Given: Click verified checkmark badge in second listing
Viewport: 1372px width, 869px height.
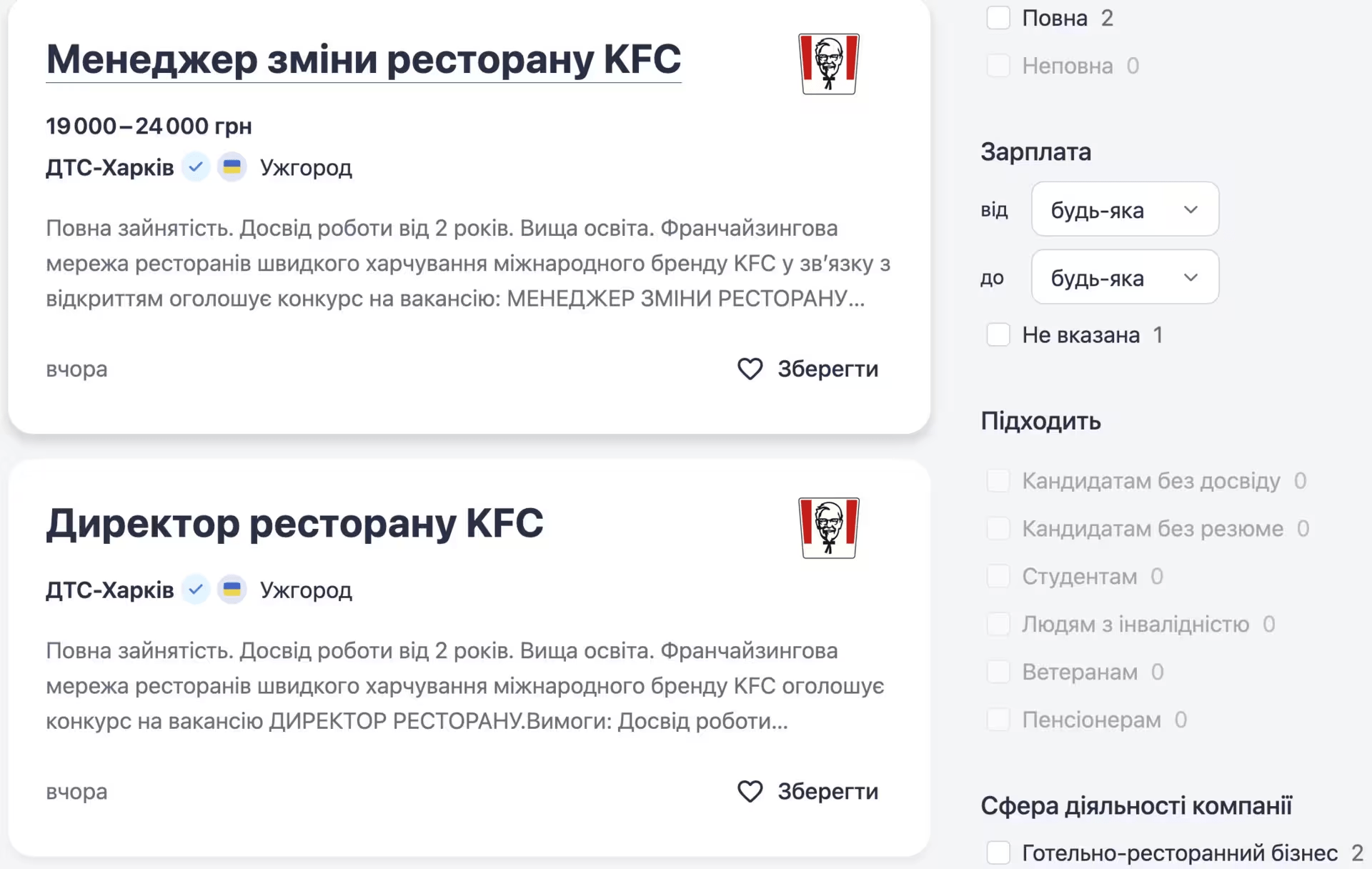Looking at the screenshot, I should coord(195,590).
